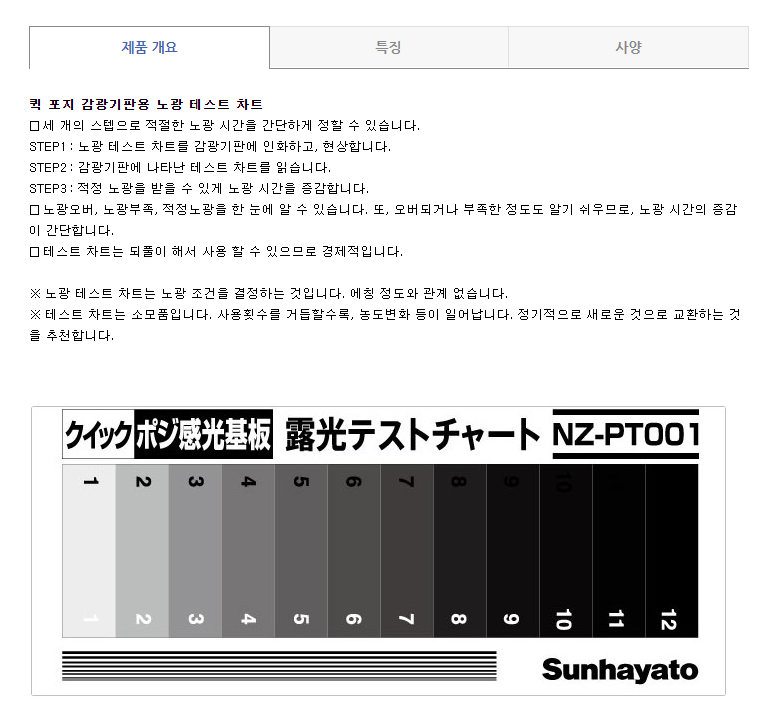This screenshot has height=713, width=783.
Task: Click the step 10 black strip
Action: point(565,550)
